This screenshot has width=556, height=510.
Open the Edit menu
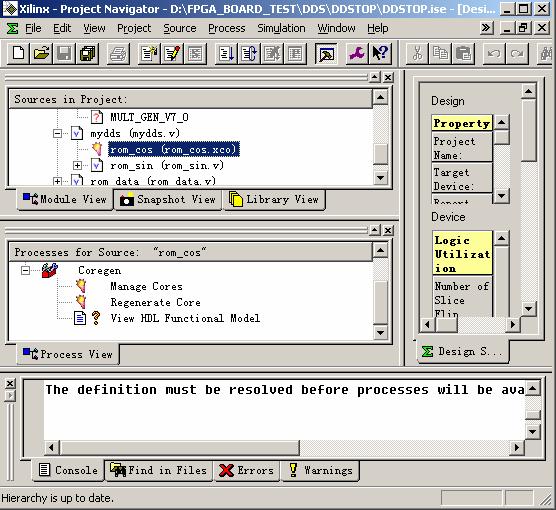[x=62, y=28]
